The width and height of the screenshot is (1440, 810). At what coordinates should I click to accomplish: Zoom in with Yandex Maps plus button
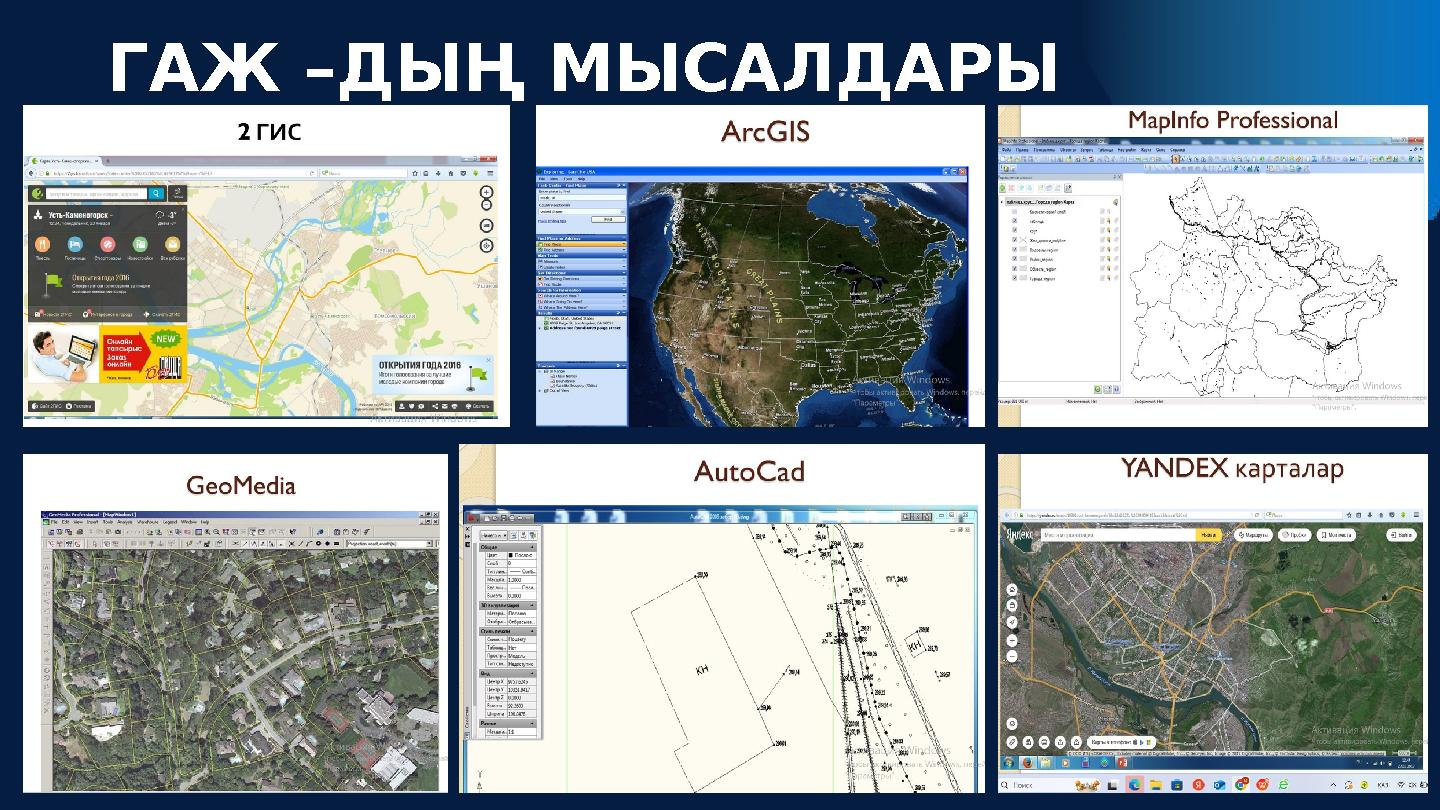(x=1012, y=641)
